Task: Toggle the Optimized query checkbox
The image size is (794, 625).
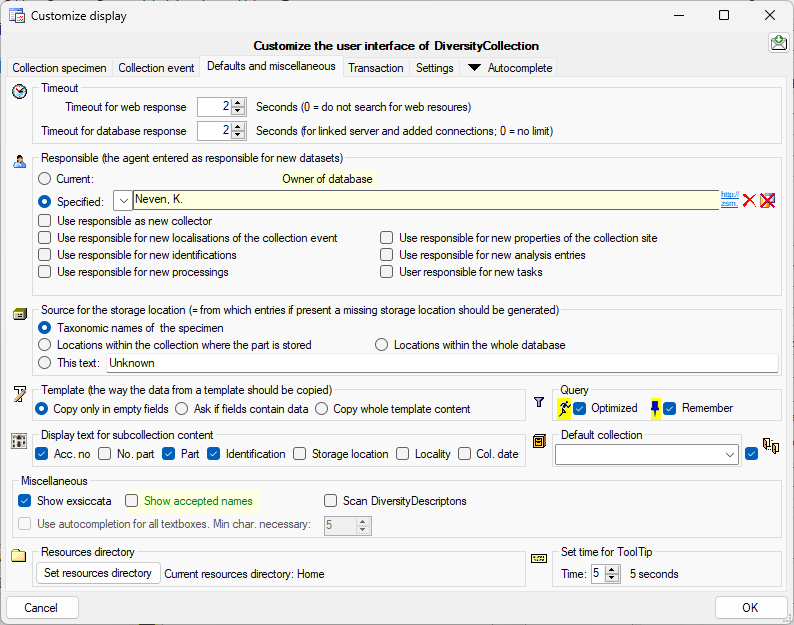Action: 580,408
